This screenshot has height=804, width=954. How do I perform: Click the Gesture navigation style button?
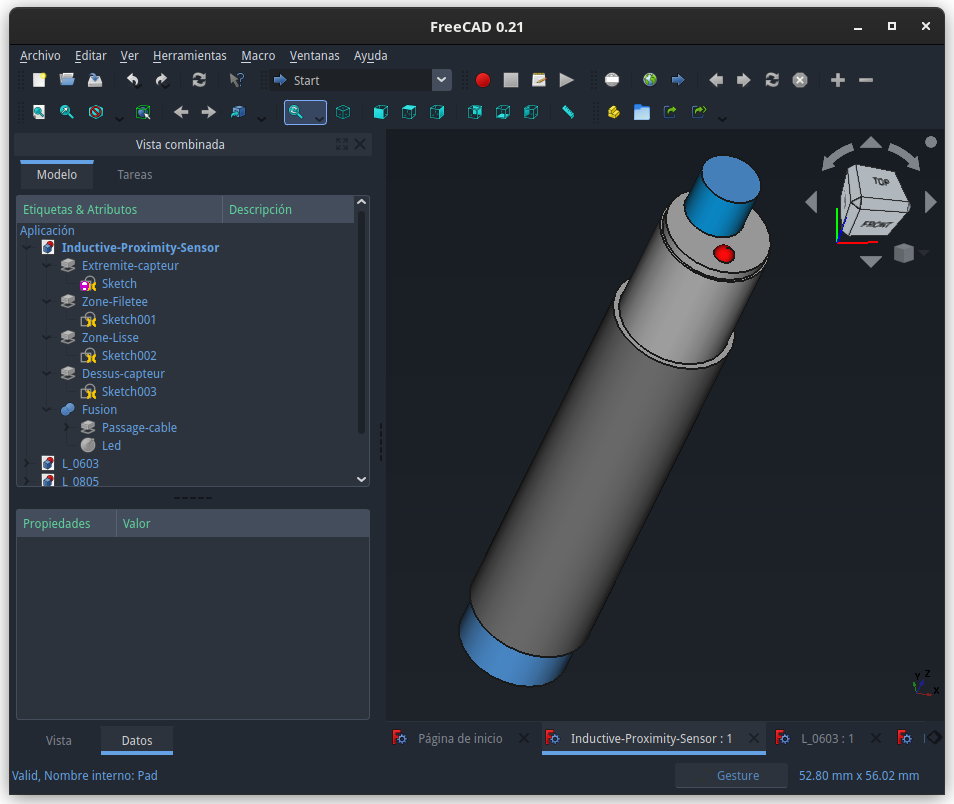(x=737, y=775)
